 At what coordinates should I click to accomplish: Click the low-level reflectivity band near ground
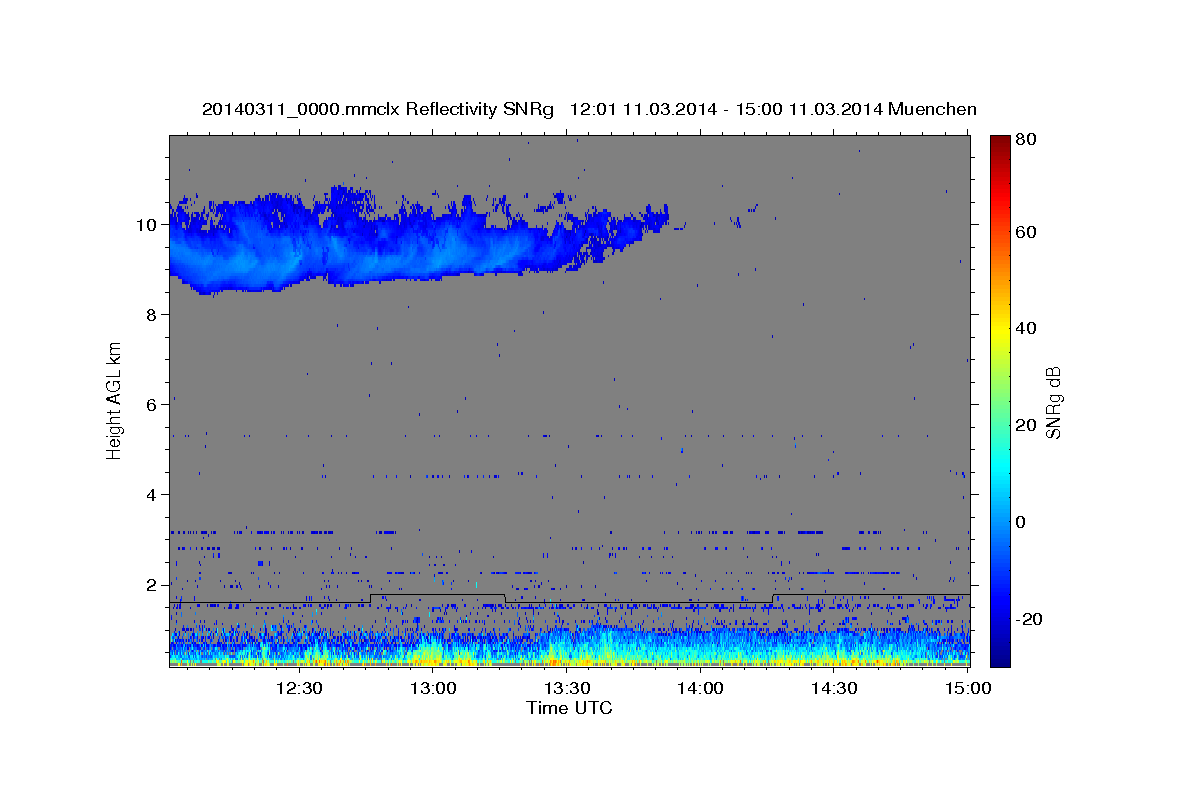569,645
